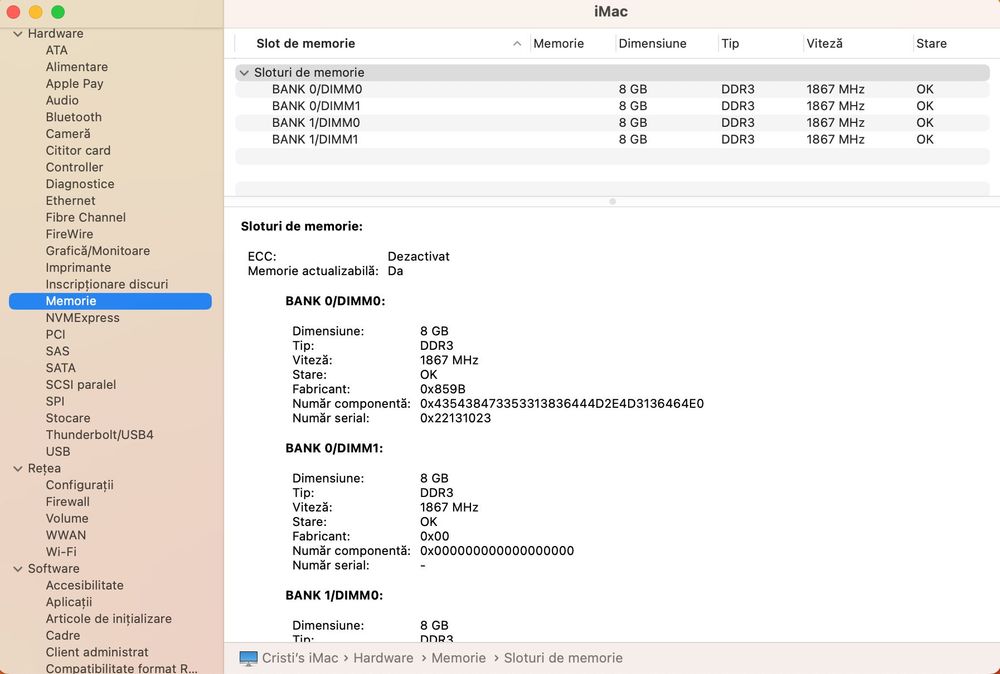Select Alimentare in the sidebar
The width and height of the screenshot is (1000, 674).
click(77, 67)
